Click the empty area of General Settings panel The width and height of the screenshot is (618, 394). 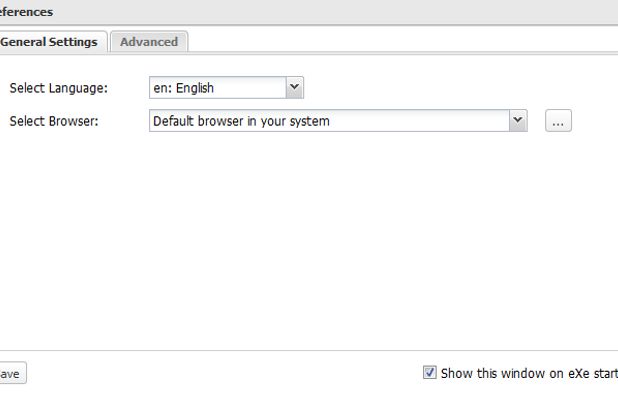pos(309,240)
